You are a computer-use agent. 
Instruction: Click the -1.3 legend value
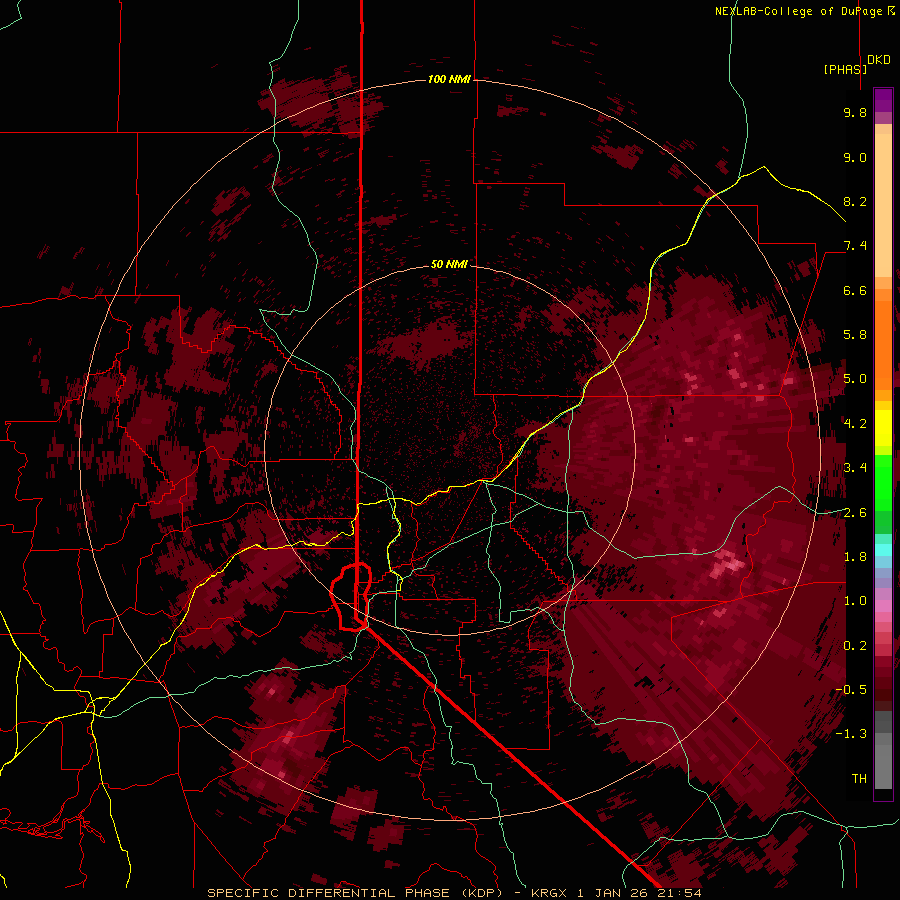point(851,734)
